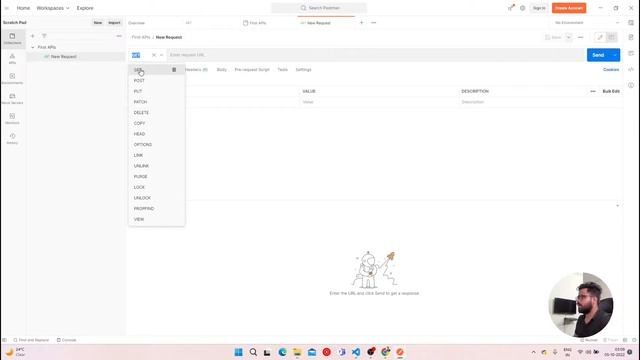The image size is (640, 360).
Task: Click the Create Account button
Action: click(569, 8)
